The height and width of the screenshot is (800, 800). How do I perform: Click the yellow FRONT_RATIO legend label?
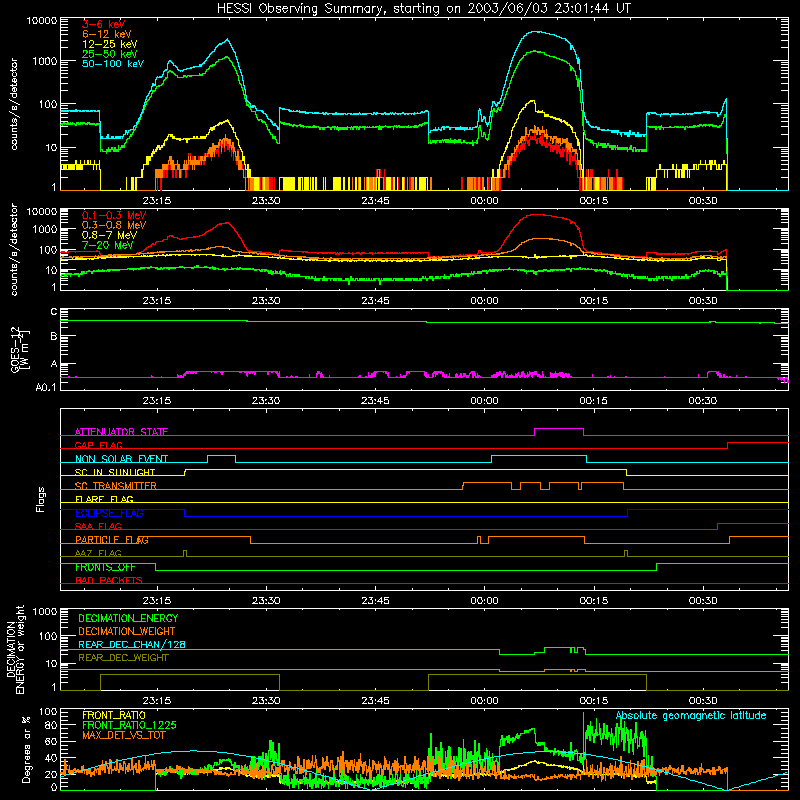pyautogui.click(x=114, y=715)
